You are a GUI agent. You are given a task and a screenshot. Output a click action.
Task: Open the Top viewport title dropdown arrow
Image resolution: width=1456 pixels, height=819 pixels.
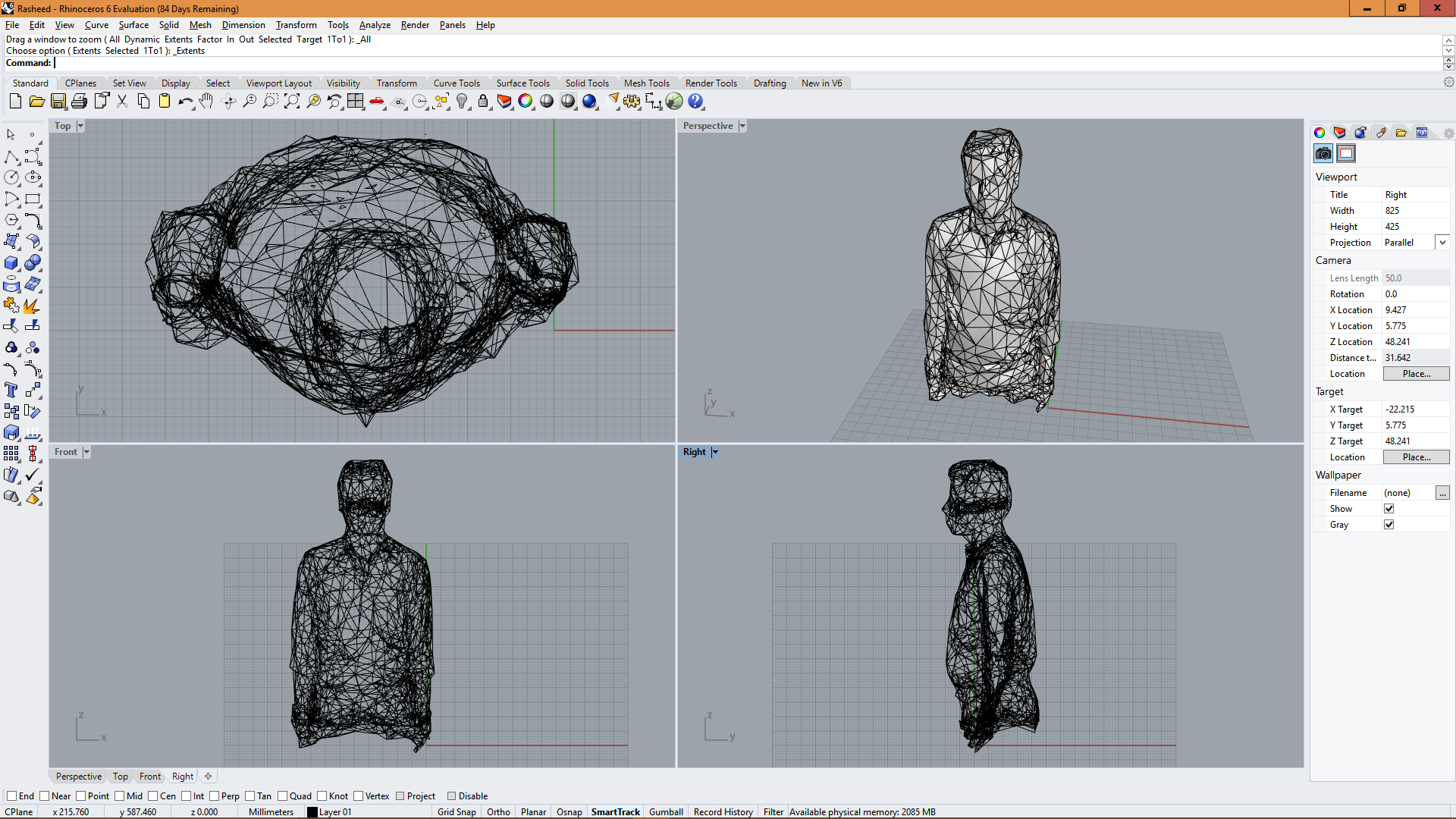pos(80,126)
